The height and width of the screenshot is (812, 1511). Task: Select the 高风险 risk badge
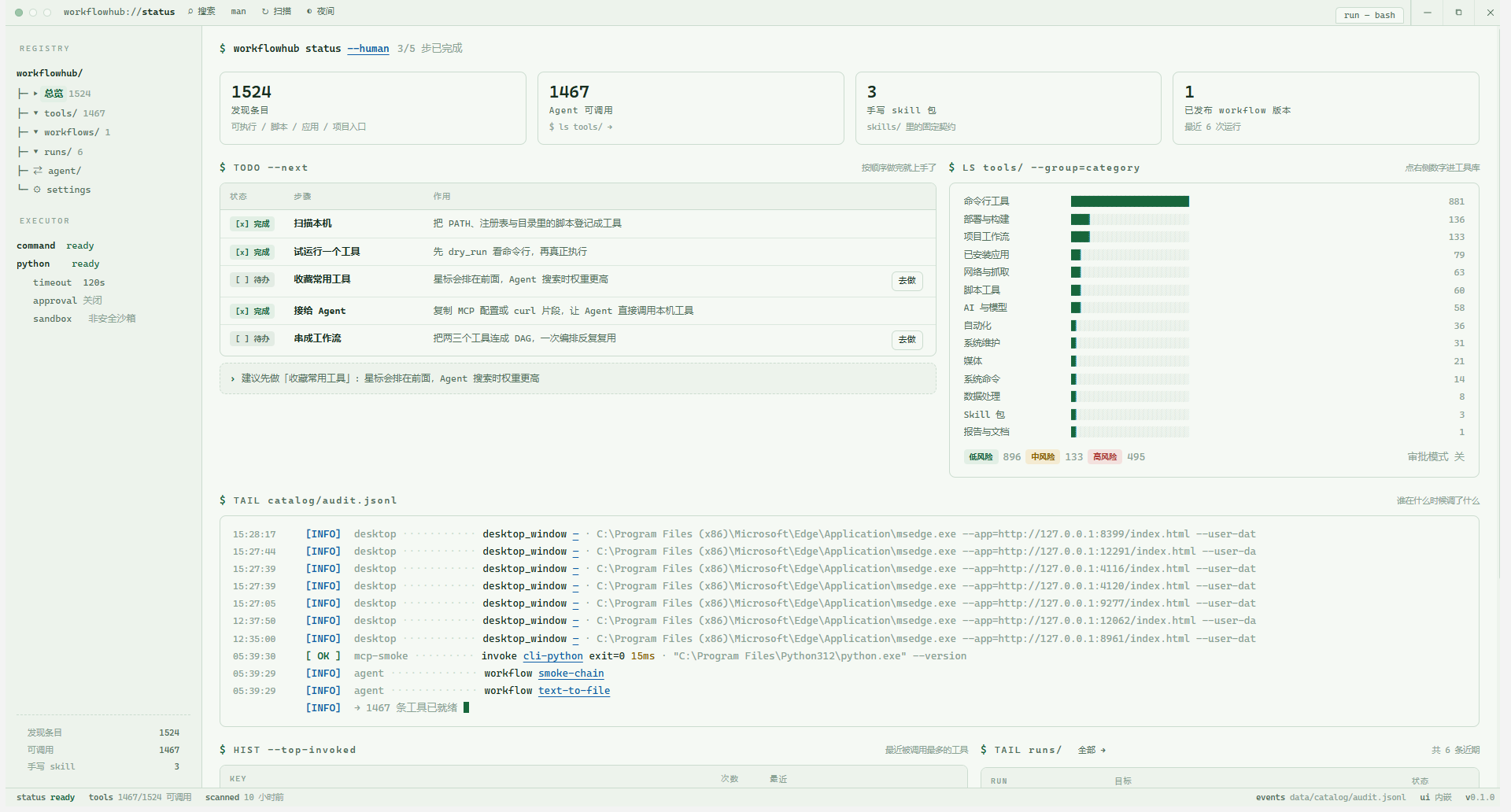click(1104, 457)
